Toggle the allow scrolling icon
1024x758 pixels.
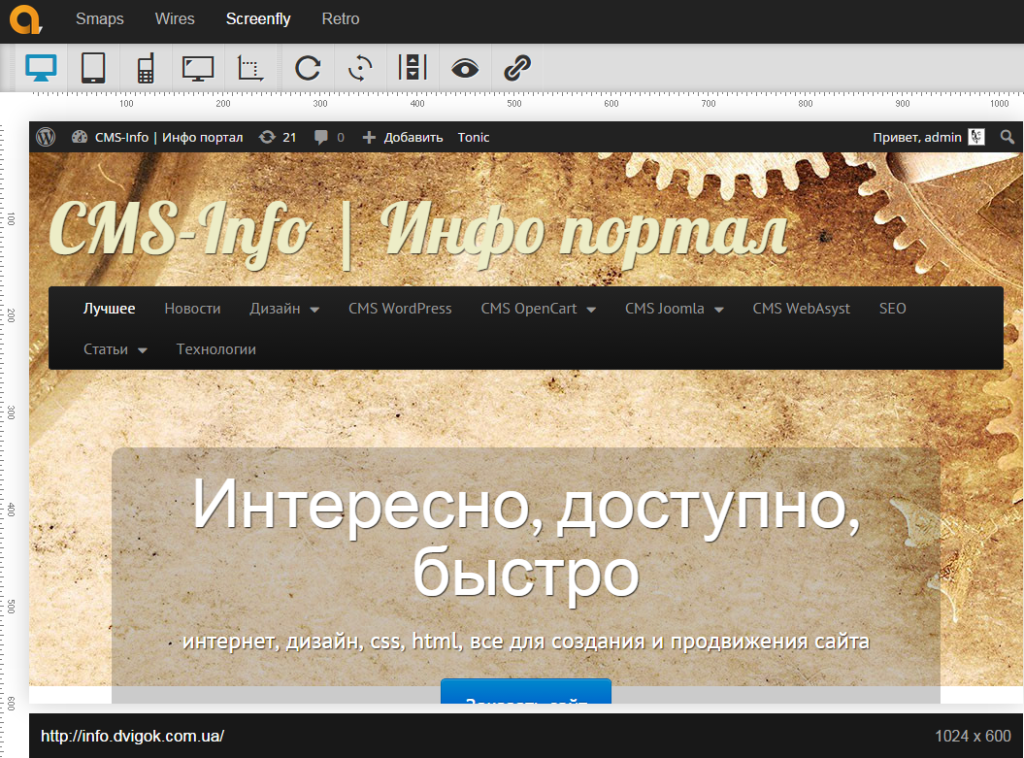point(412,68)
